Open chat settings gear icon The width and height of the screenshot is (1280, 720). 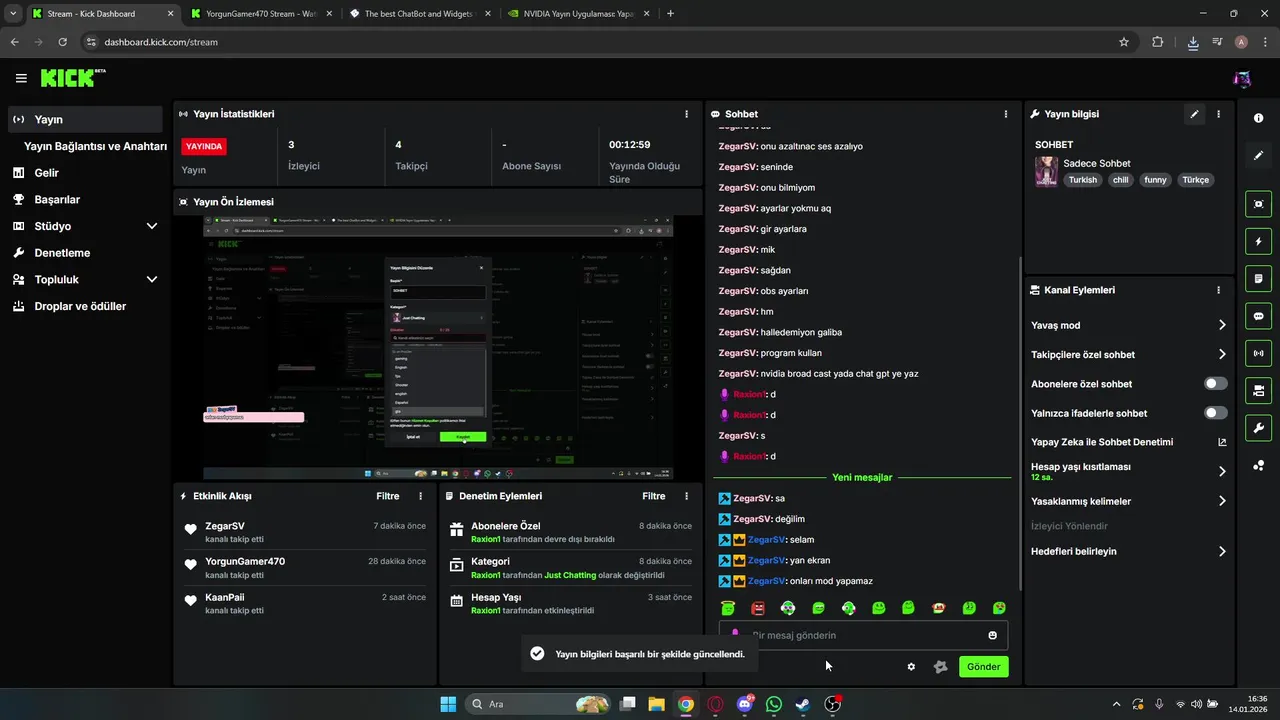click(x=911, y=667)
